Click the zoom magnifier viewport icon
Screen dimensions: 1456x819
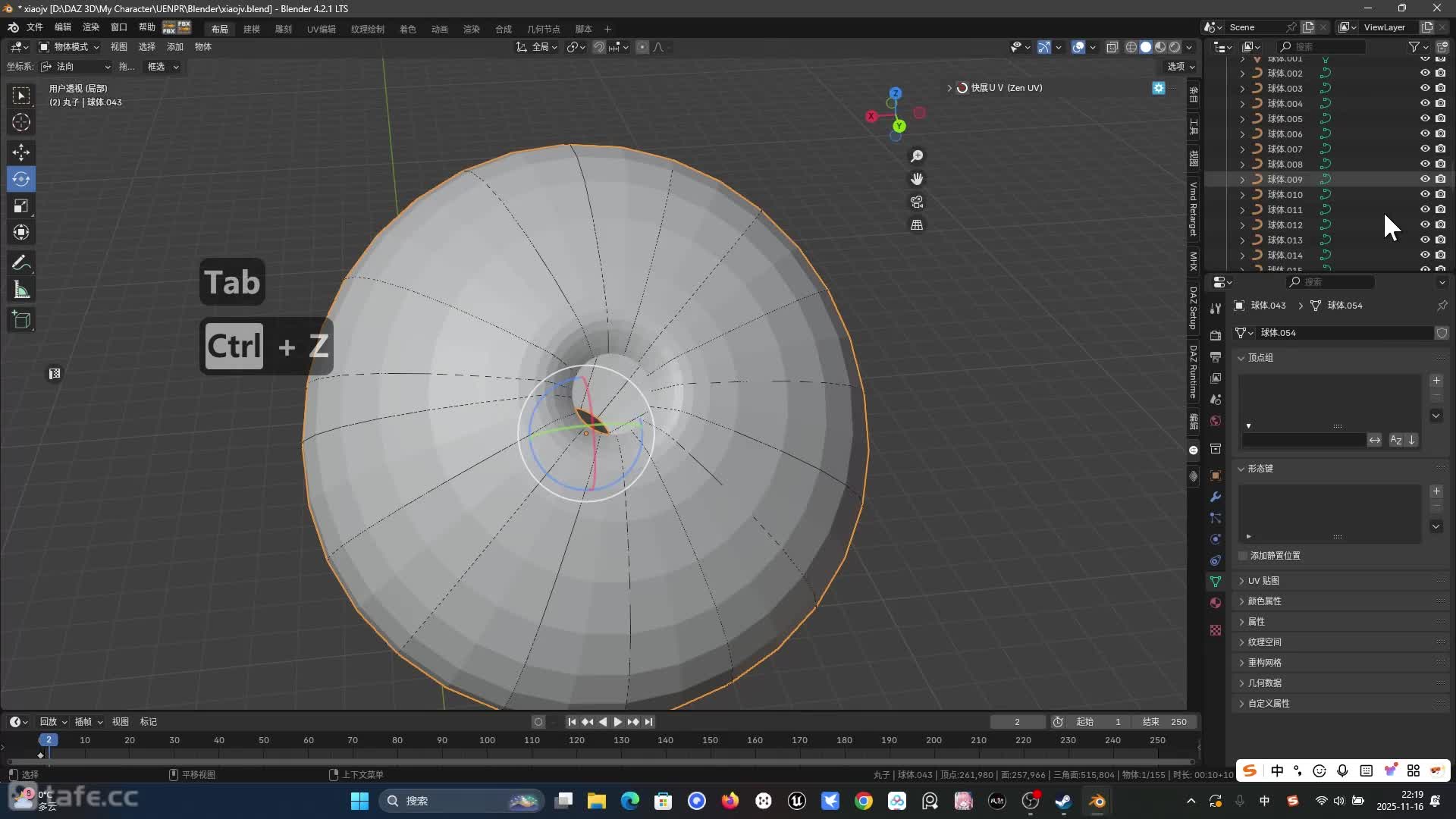917,156
